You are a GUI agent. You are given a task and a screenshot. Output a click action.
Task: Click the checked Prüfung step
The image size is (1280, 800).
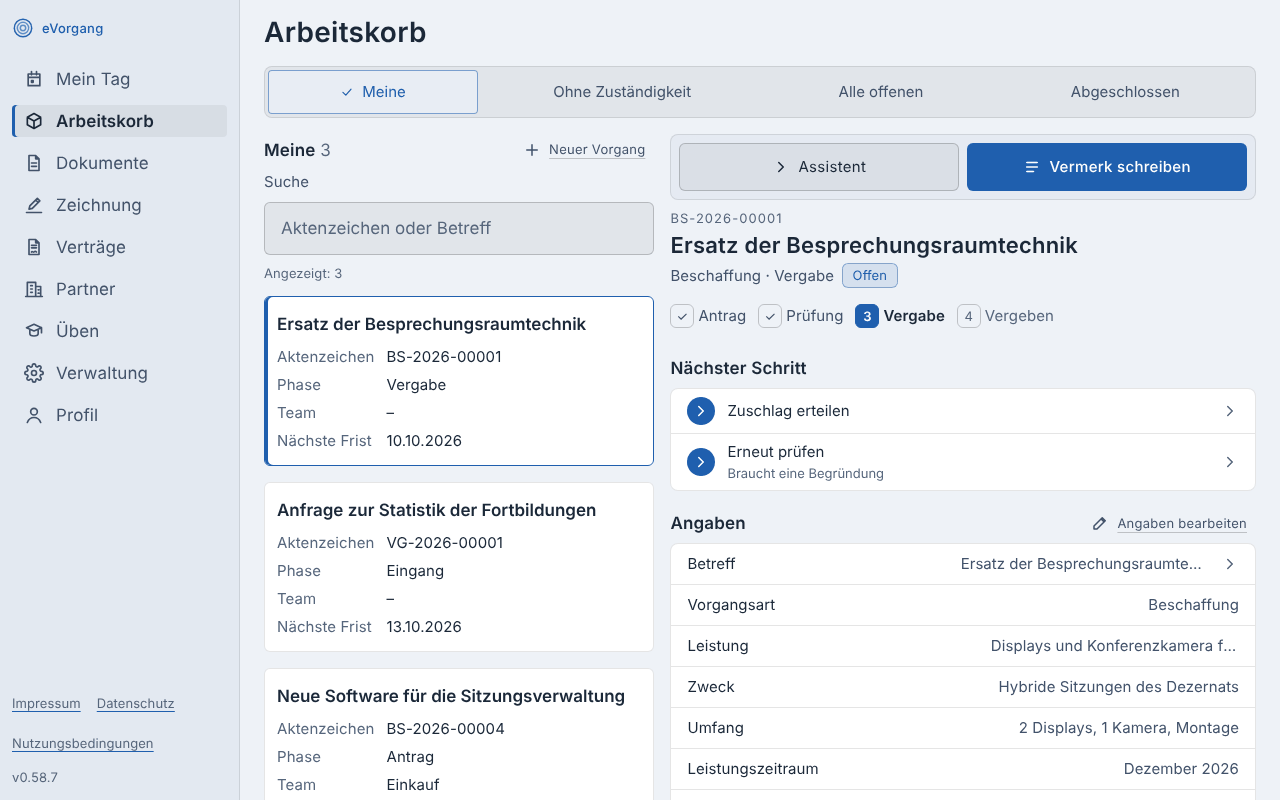[801, 316]
